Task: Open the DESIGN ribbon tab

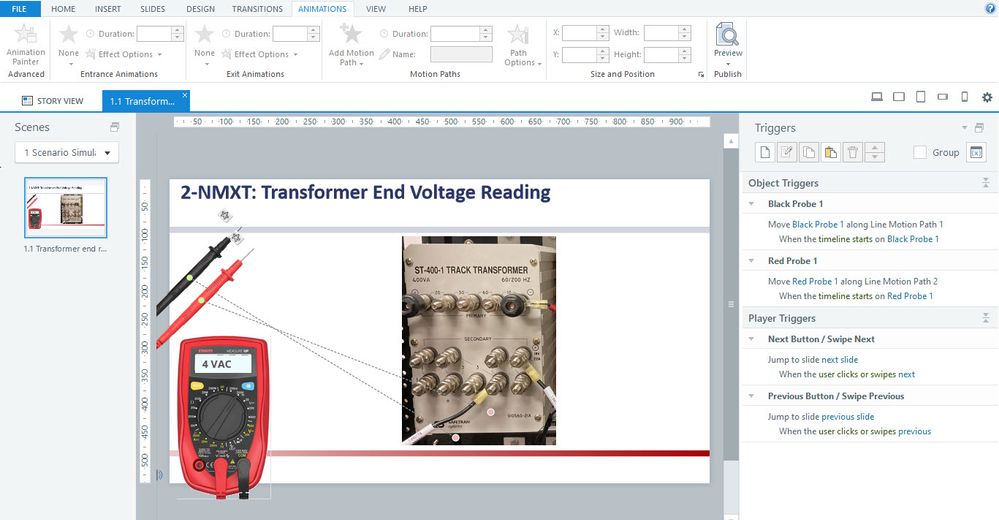Action: click(x=201, y=9)
